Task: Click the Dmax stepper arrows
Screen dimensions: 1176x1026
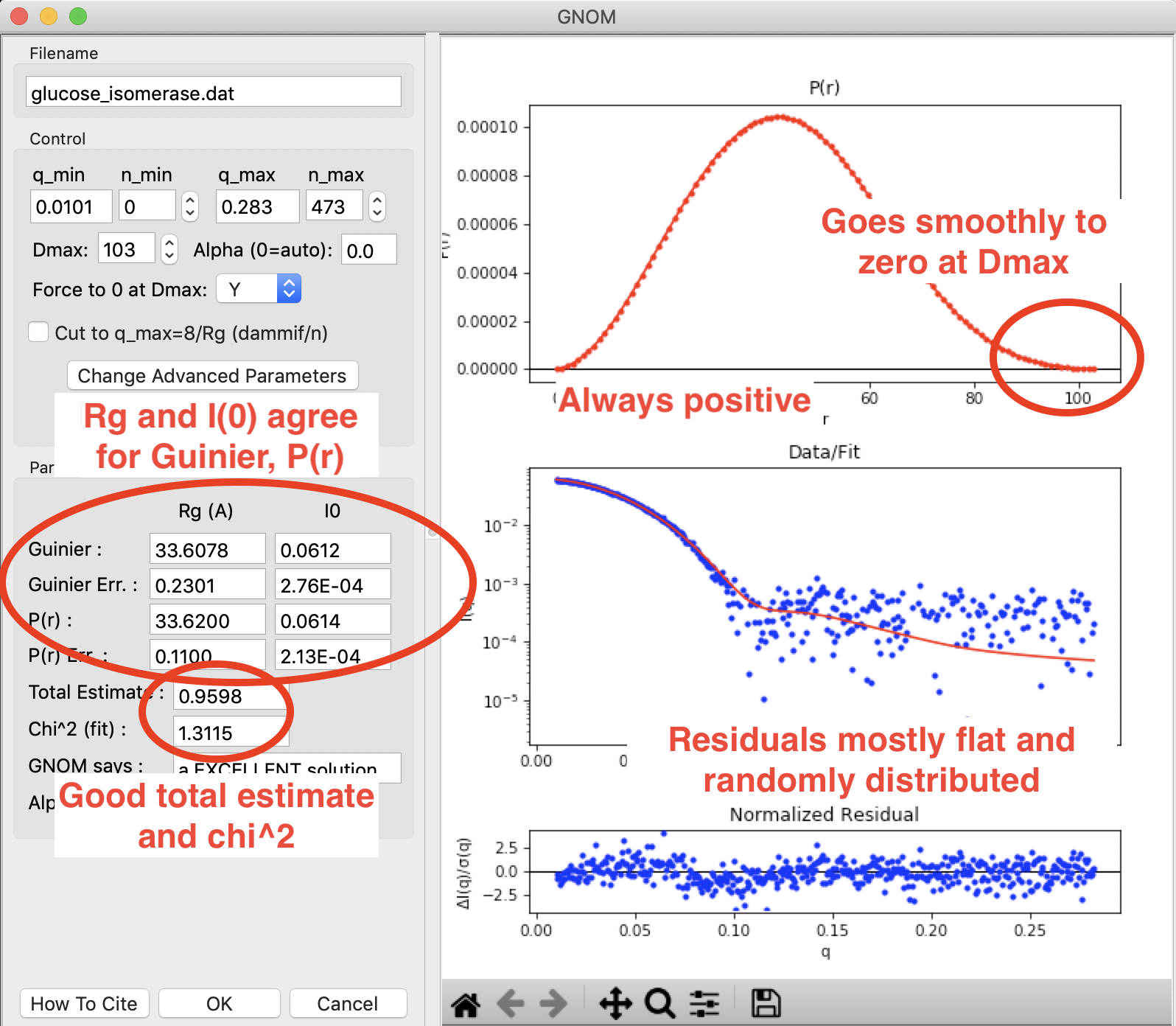Action: pos(169,249)
